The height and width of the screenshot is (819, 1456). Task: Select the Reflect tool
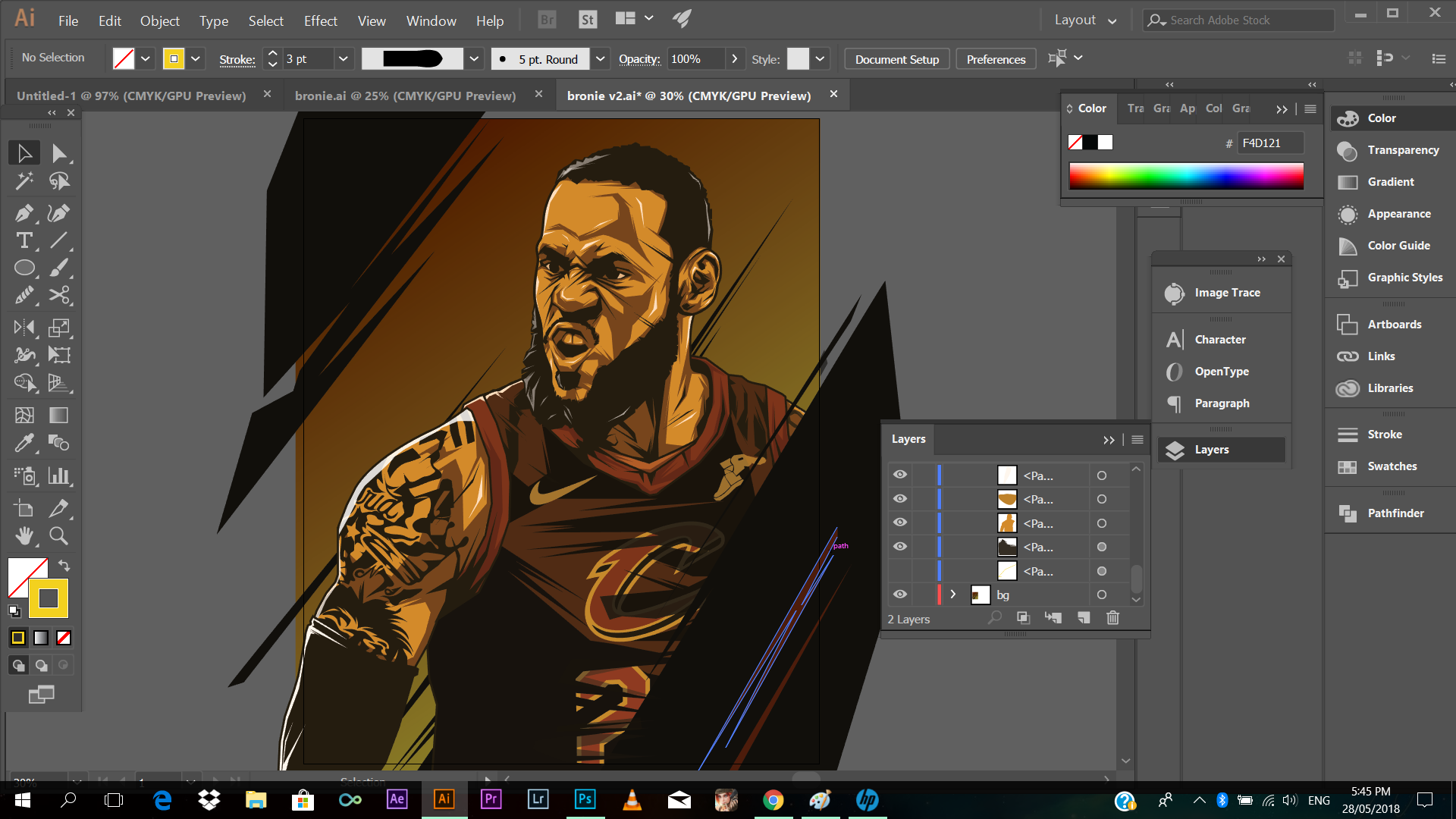tap(24, 328)
